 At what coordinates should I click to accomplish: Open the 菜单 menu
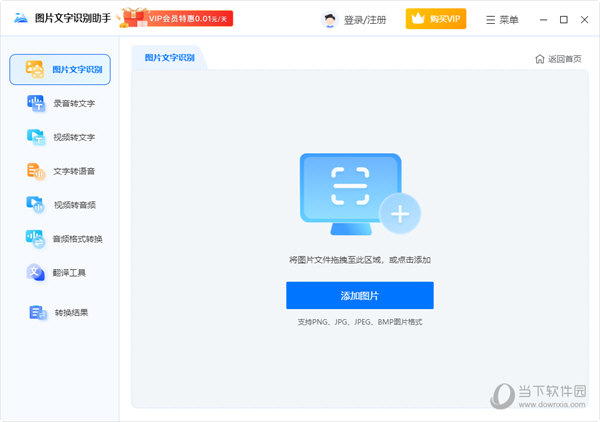pyautogui.click(x=502, y=20)
